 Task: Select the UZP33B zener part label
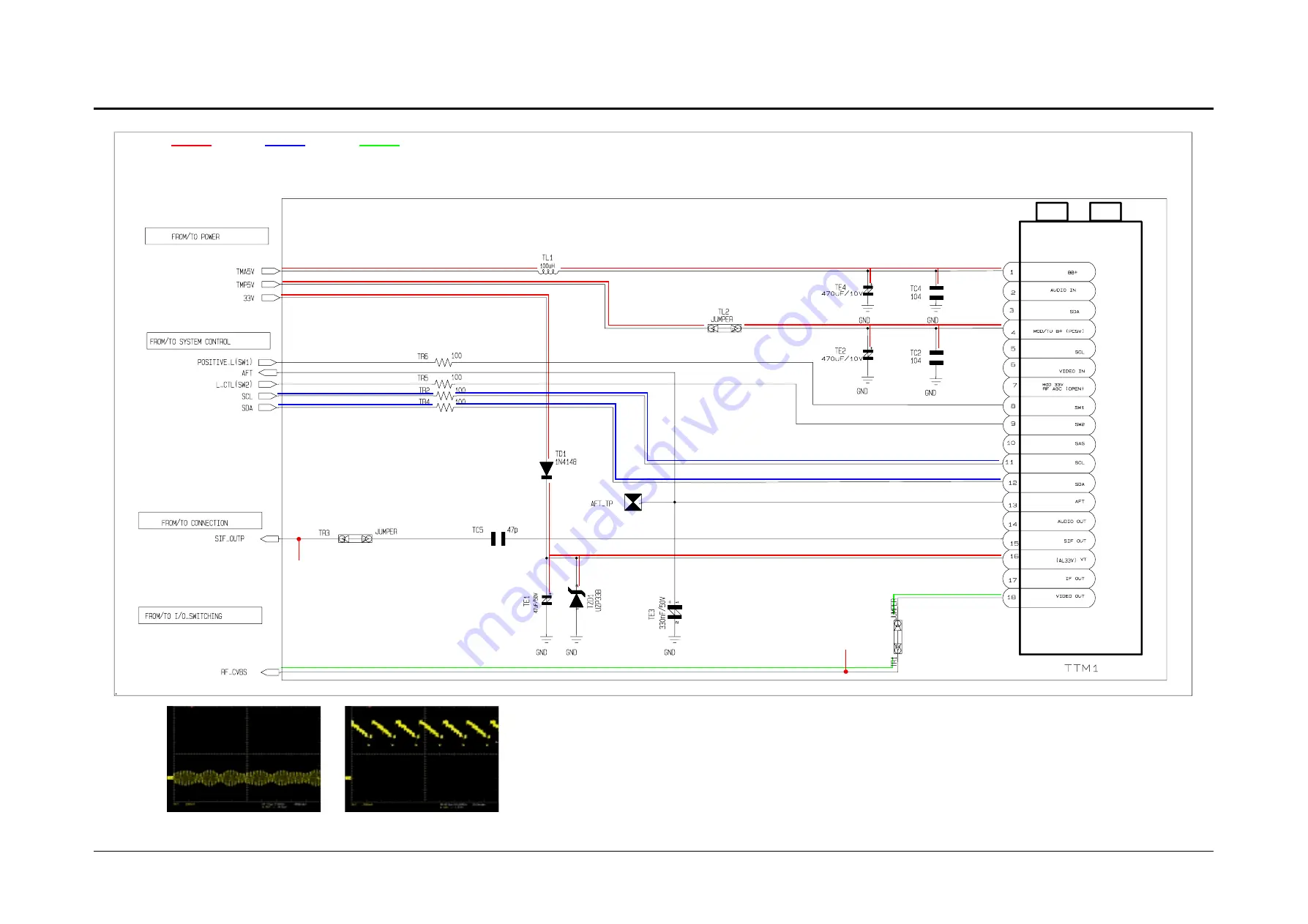point(599,600)
